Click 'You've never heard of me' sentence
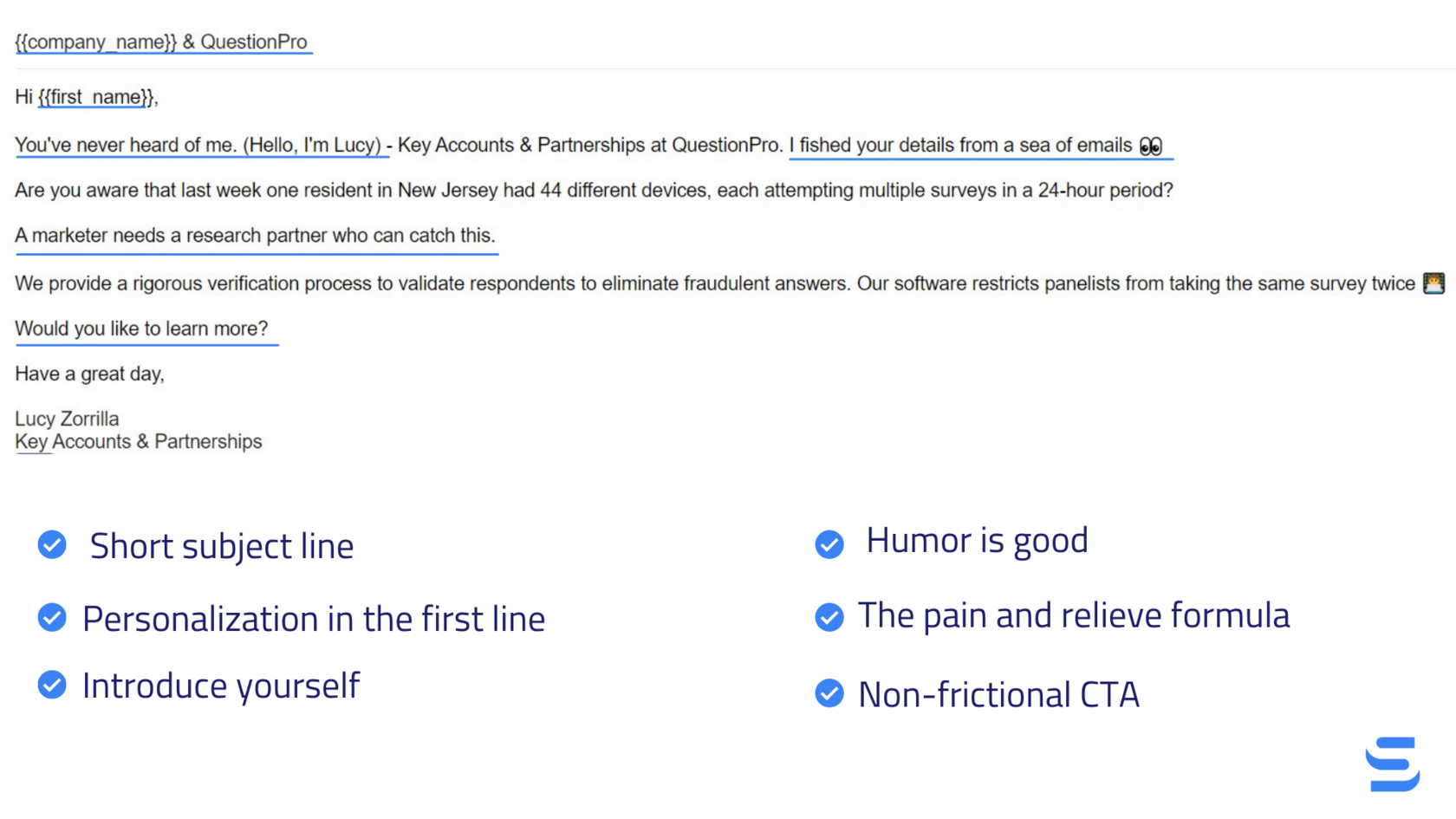The height and width of the screenshot is (819, 1456). (x=198, y=145)
